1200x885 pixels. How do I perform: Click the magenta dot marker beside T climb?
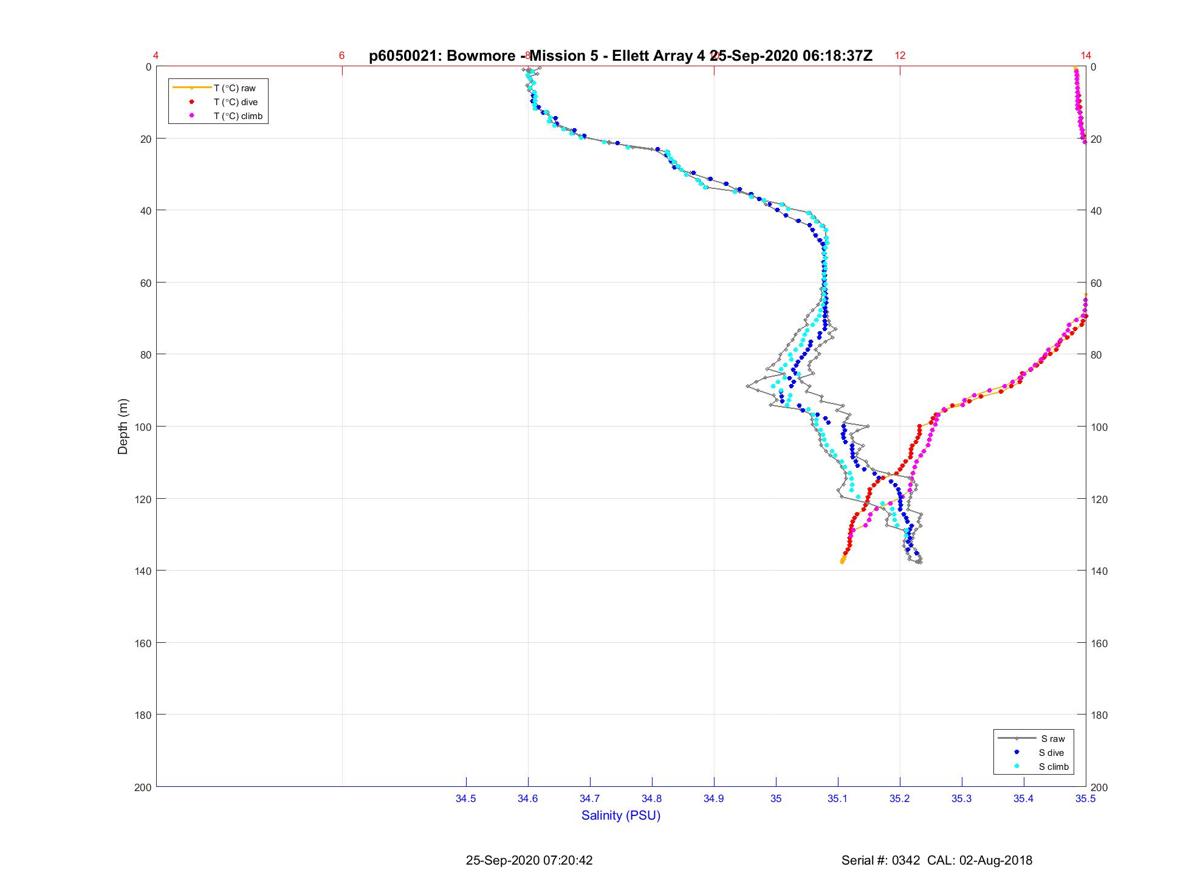(x=191, y=116)
